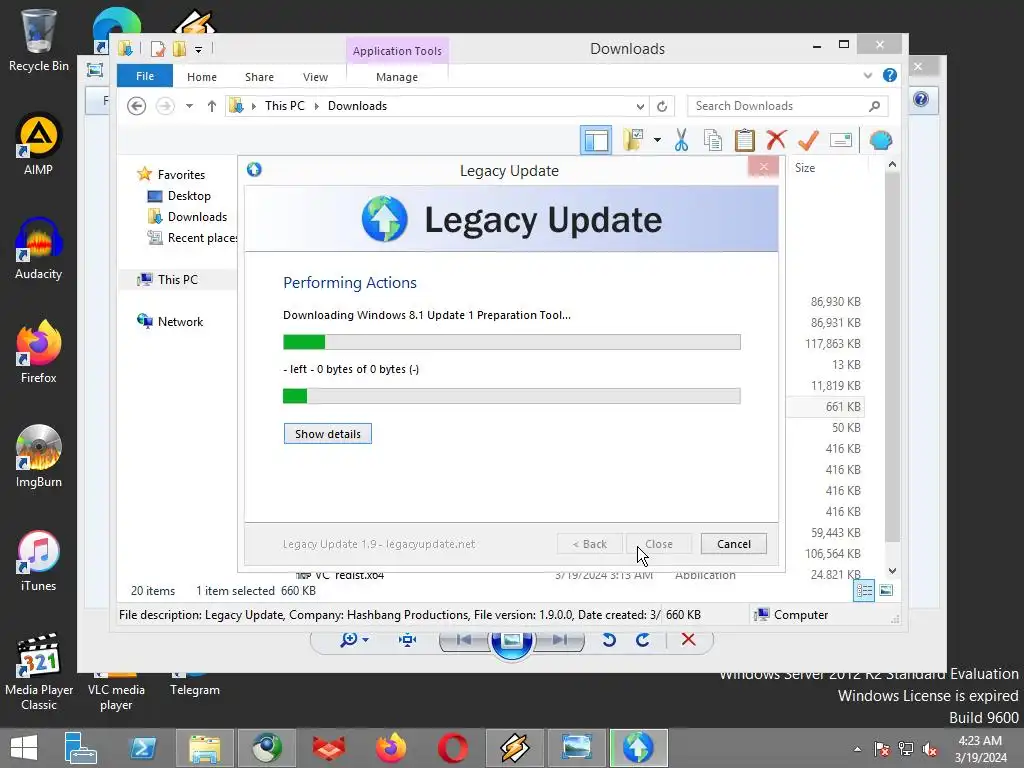Open the Winamp taskbar icon
Screen dimensions: 1024x768
click(515, 748)
